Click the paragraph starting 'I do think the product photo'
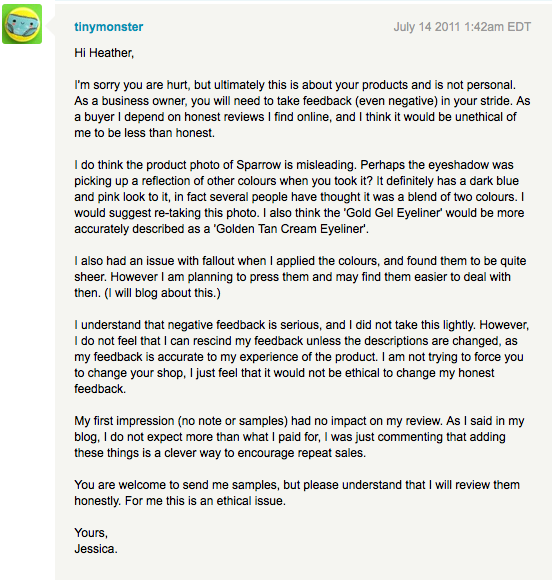Image resolution: width=554 pixels, height=582 pixels. point(299,197)
